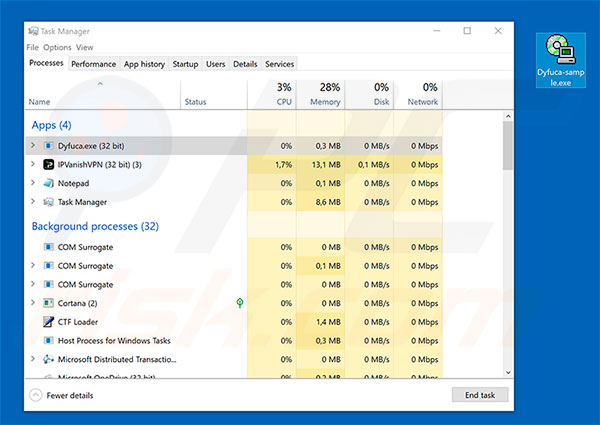600x425 pixels.
Task: Collapse view via Fewer details arrow icon
Action: pyautogui.click(x=36, y=395)
